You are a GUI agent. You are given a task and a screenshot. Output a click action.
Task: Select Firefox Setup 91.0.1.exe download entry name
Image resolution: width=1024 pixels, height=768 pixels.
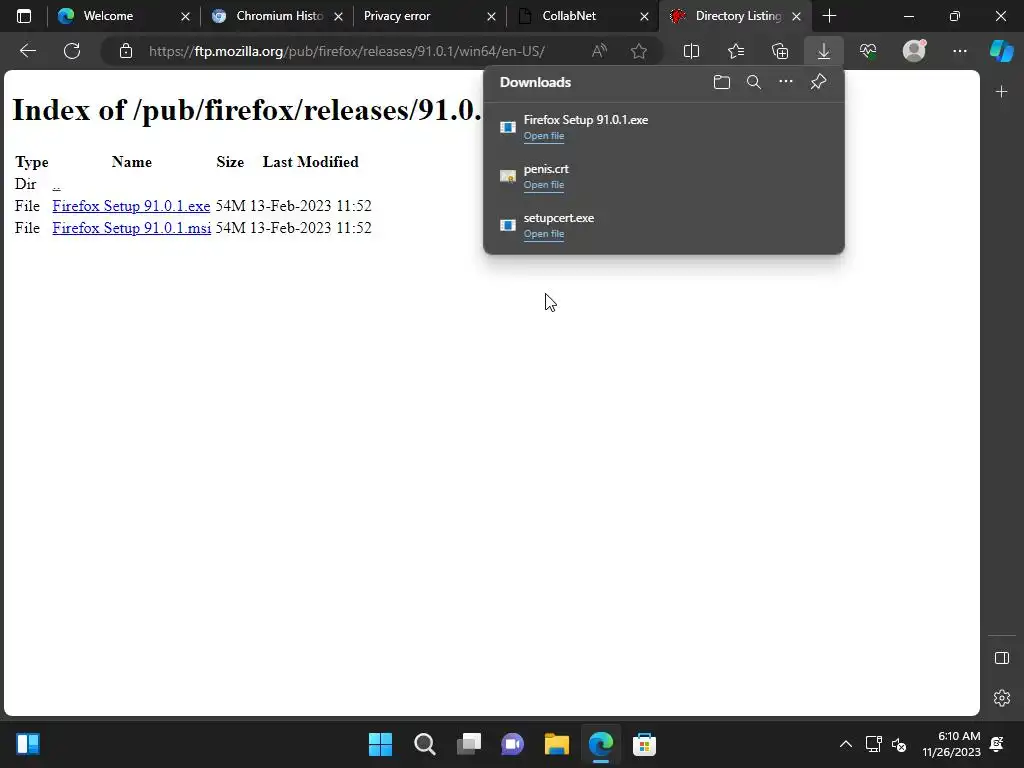pyautogui.click(x=586, y=120)
